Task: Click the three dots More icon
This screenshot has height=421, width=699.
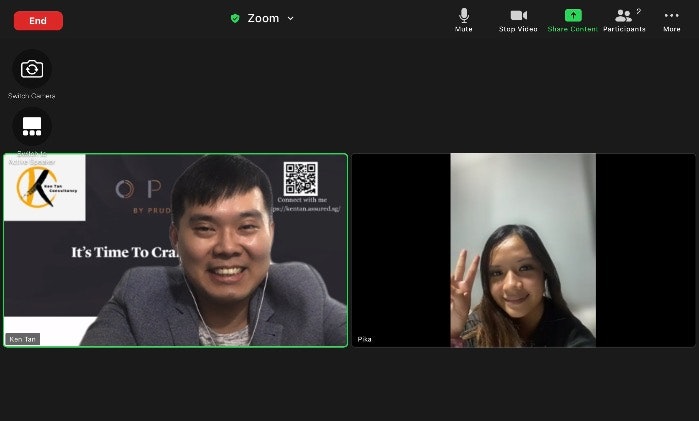Action: click(x=671, y=15)
